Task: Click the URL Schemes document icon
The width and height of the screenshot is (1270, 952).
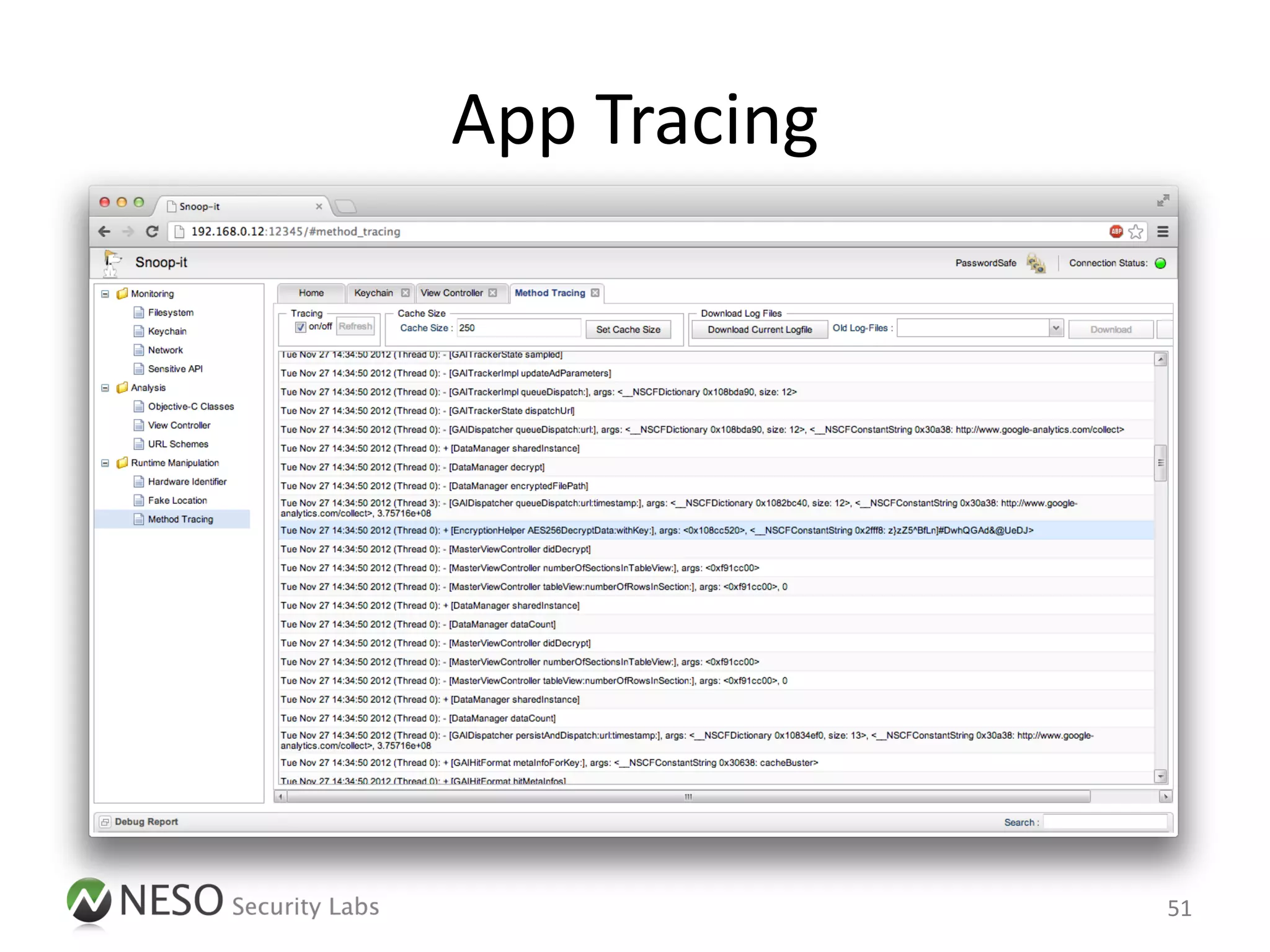Action: pos(139,444)
